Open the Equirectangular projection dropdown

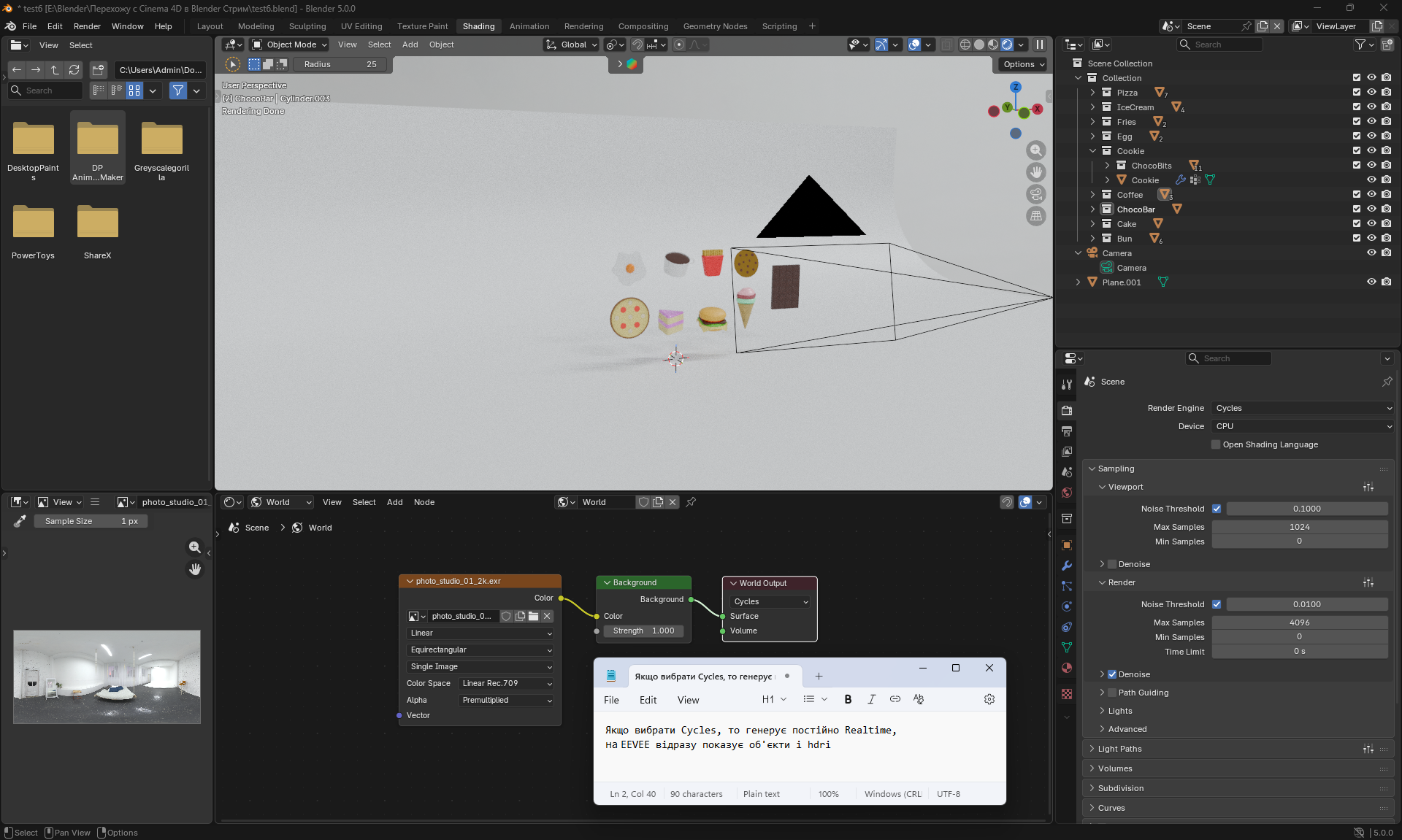pos(480,650)
